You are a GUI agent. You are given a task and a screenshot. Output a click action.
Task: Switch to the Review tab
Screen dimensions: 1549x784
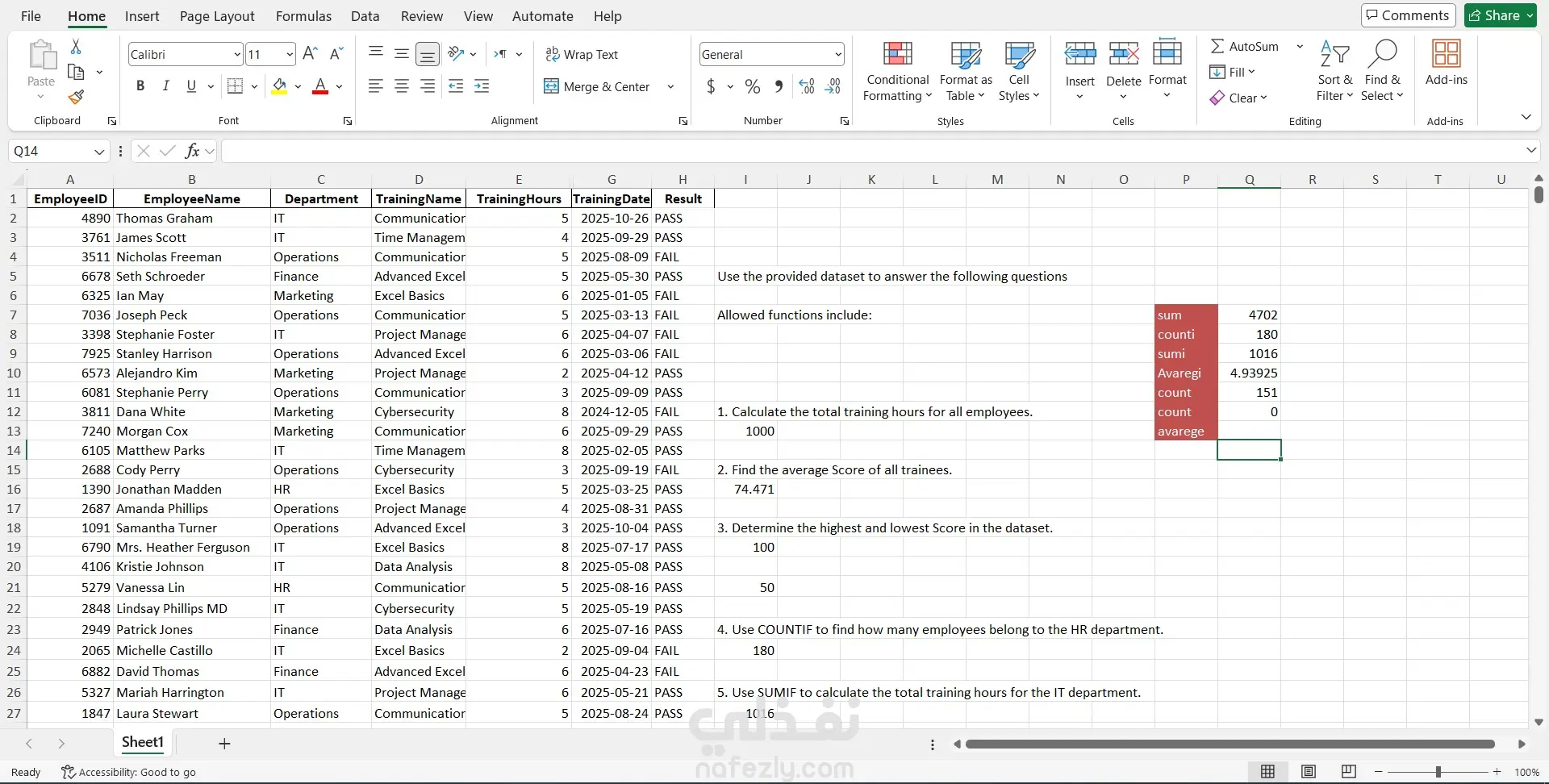tap(422, 16)
